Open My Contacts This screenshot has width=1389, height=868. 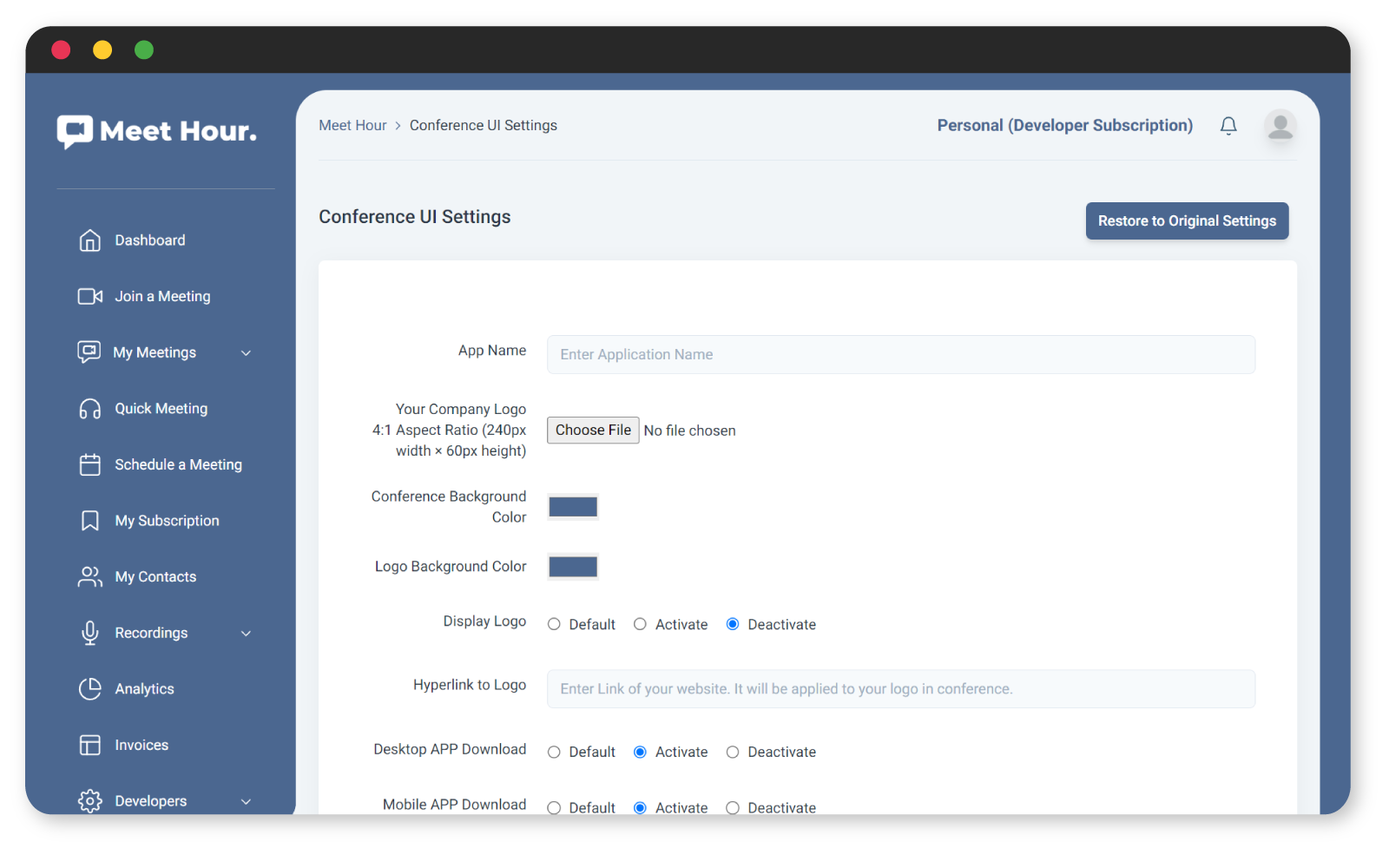pyautogui.click(x=155, y=576)
